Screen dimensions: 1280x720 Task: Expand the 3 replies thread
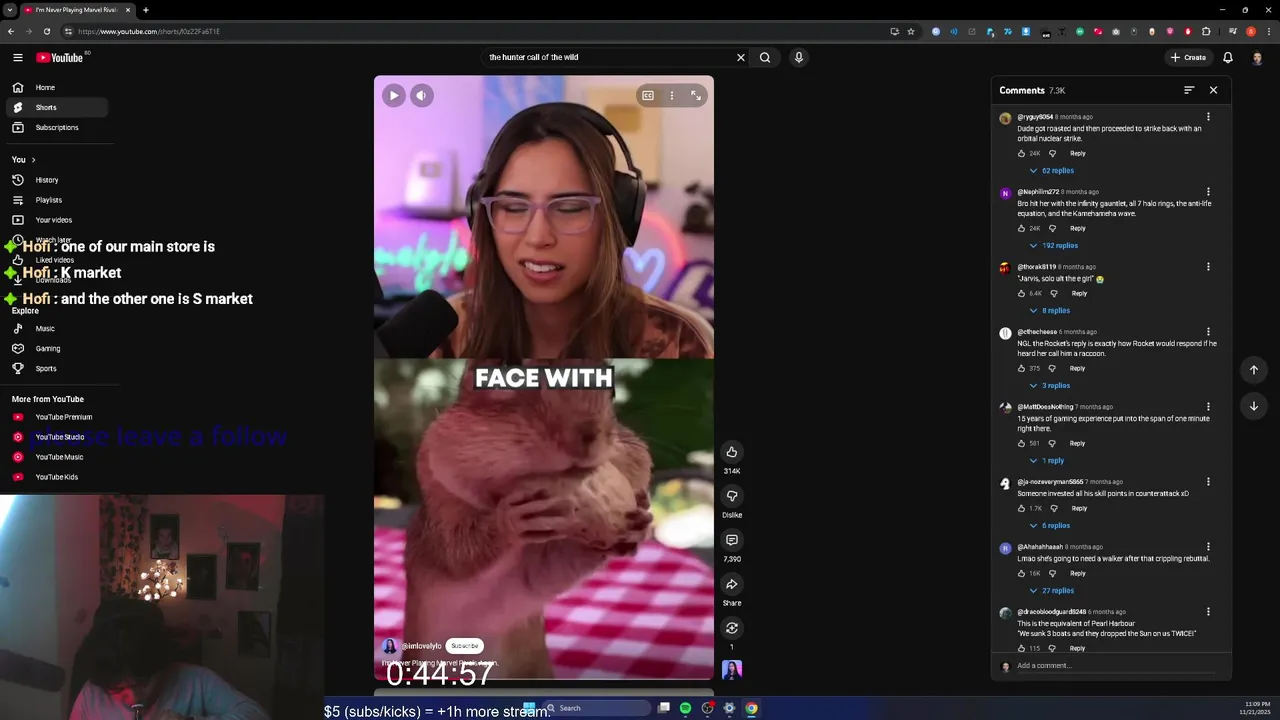1050,386
